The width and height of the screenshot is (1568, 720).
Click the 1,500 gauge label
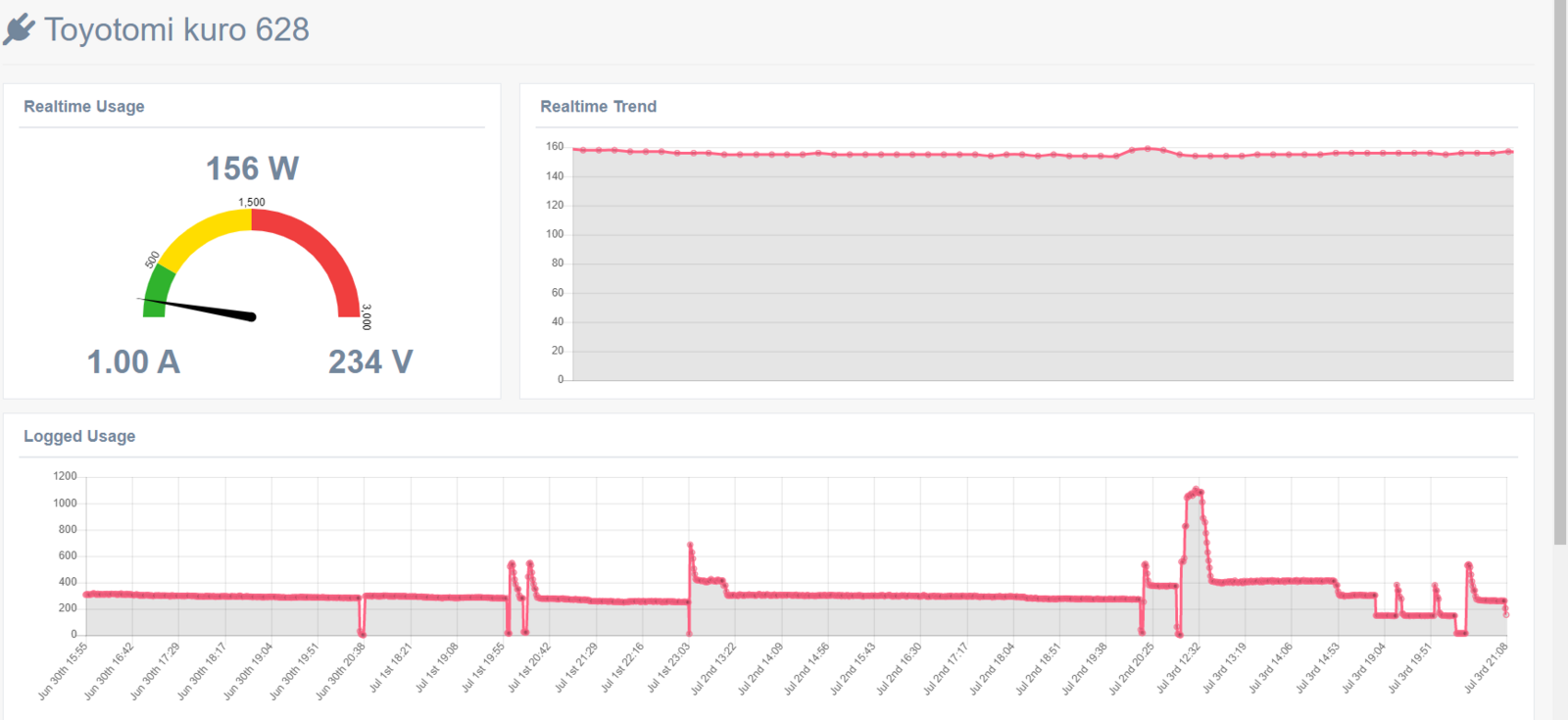[x=252, y=202]
